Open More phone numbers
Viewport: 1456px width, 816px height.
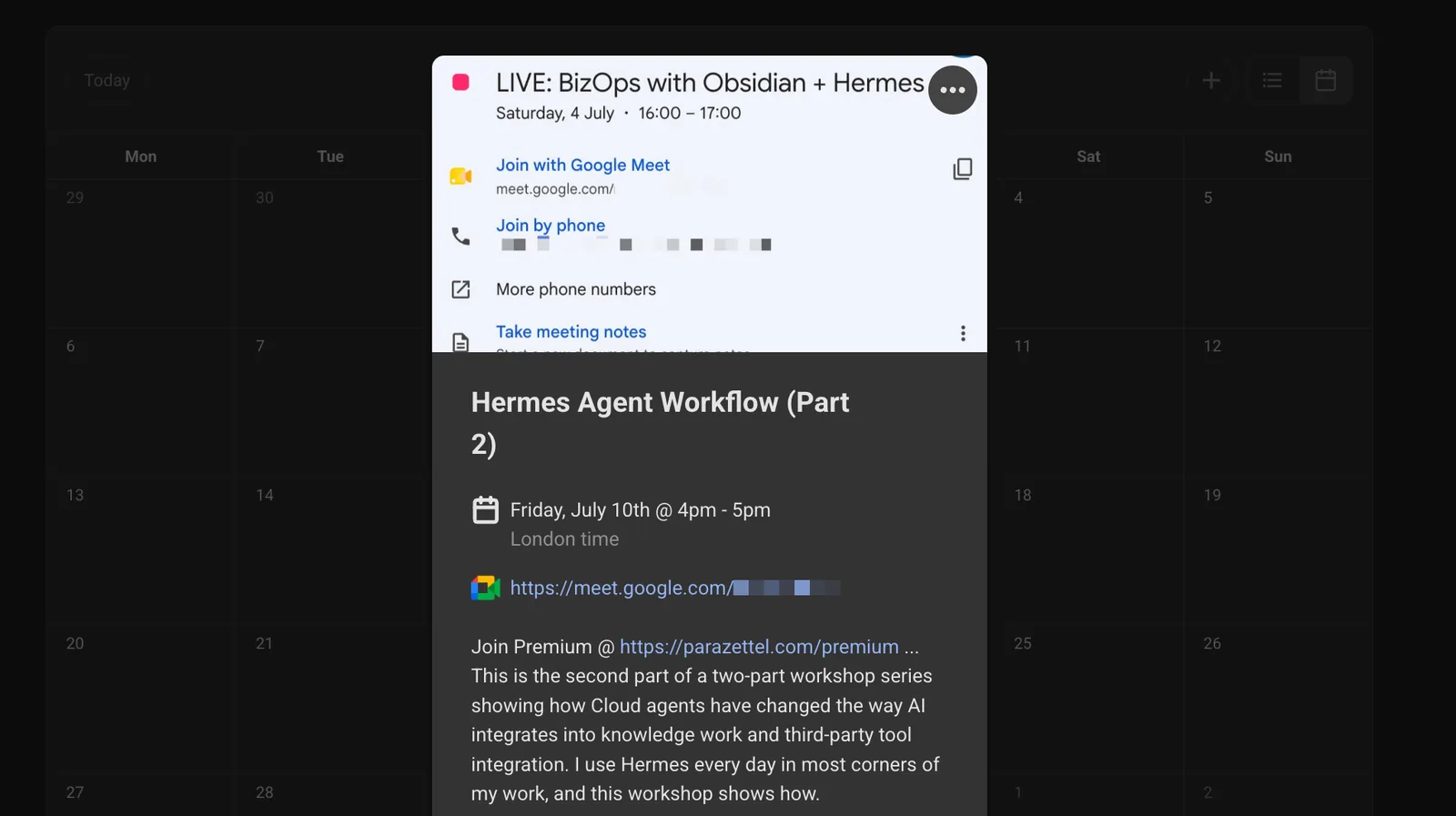click(576, 289)
